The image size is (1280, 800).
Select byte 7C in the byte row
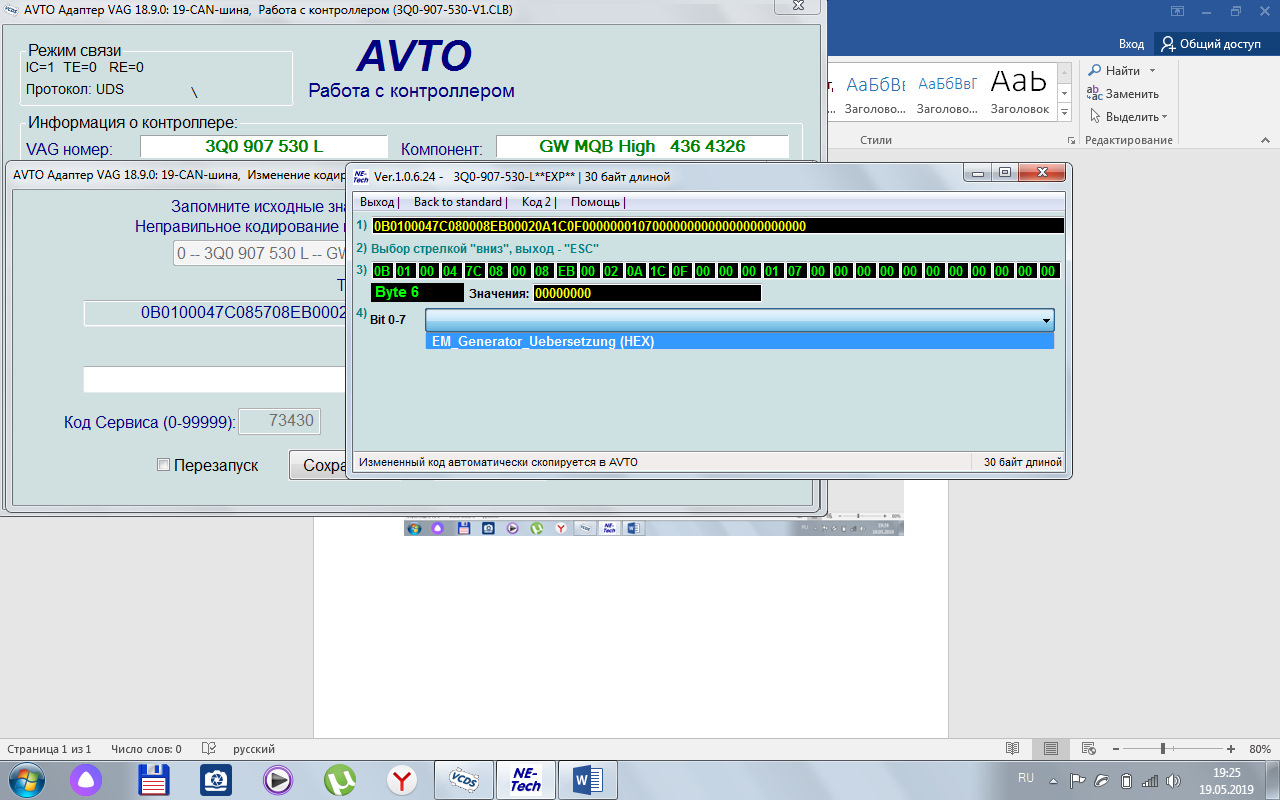tap(473, 271)
